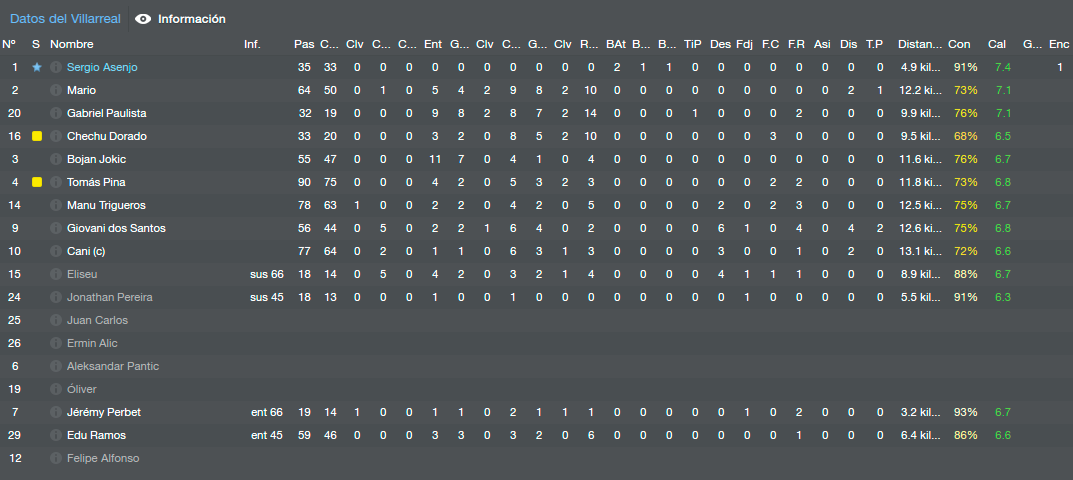Image resolution: width=1073 pixels, height=480 pixels.
Task: Sort by the Pas column header
Action: click(x=304, y=44)
